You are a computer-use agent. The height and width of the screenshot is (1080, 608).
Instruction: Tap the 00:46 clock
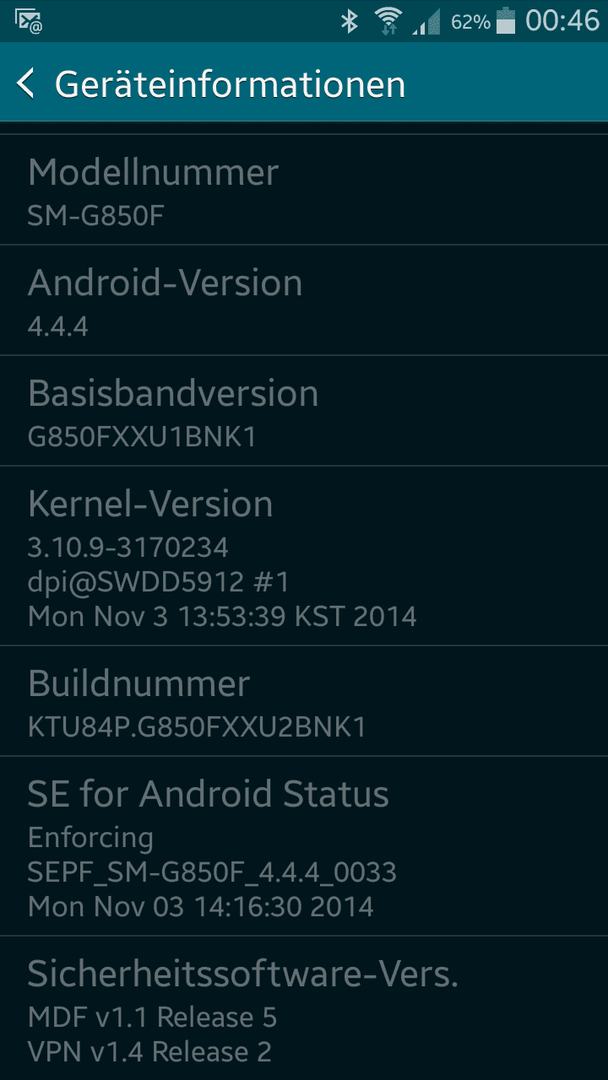coord(563,21)
